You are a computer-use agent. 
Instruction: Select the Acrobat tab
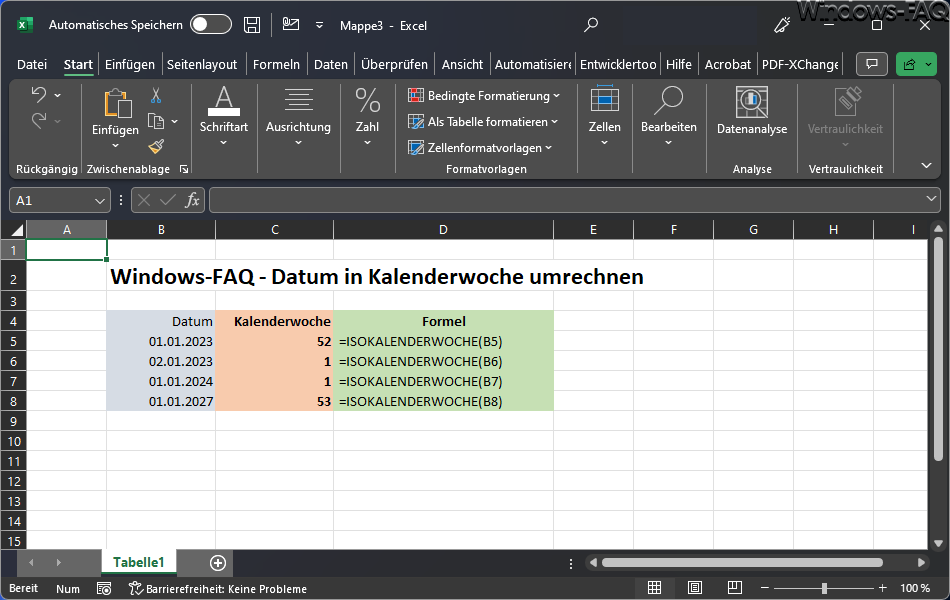728,64
